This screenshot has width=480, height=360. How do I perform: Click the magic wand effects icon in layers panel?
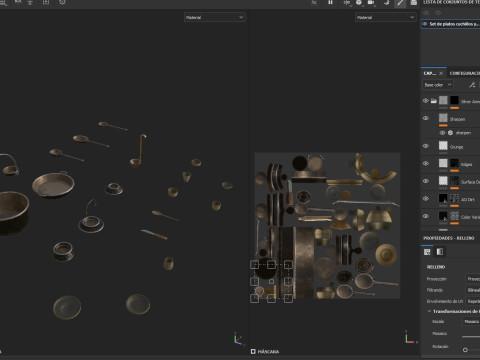coord(472,85)
